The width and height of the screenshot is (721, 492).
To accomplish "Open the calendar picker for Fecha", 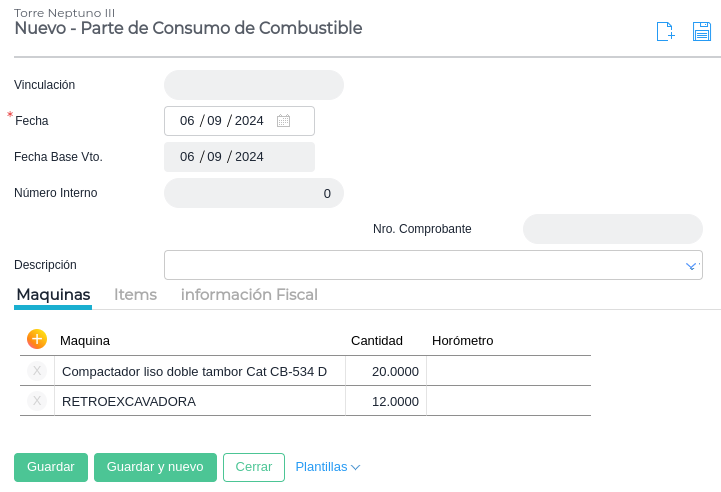I will 283,121.
